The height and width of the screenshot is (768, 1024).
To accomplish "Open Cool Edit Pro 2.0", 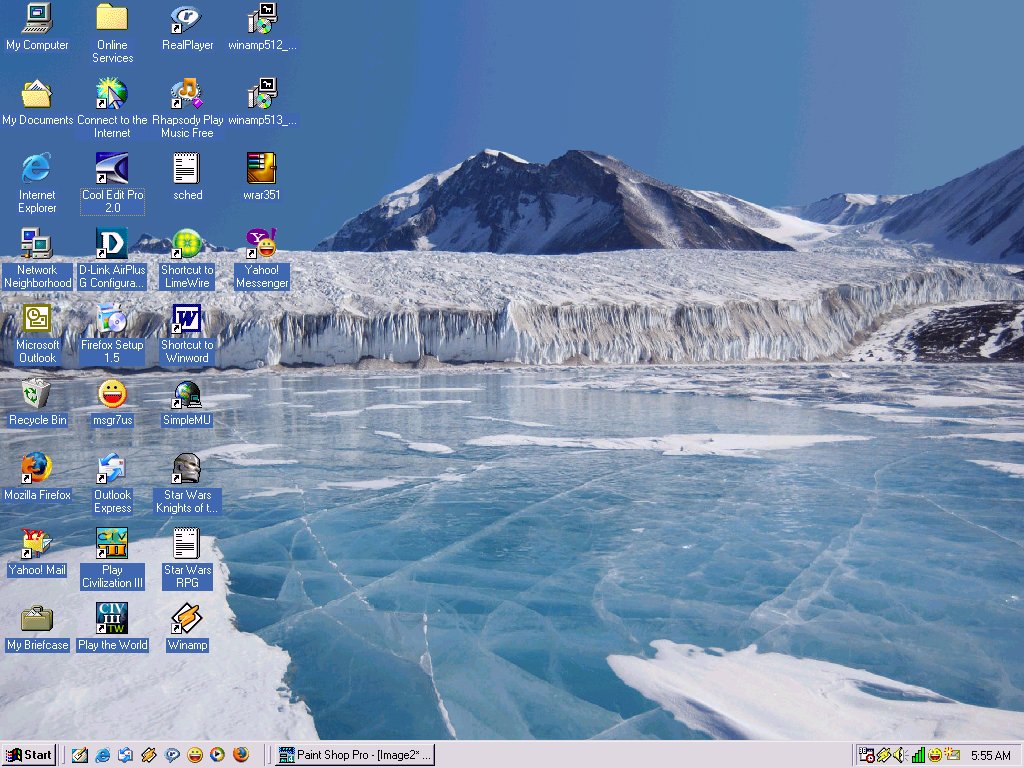I will pos(111,168).
